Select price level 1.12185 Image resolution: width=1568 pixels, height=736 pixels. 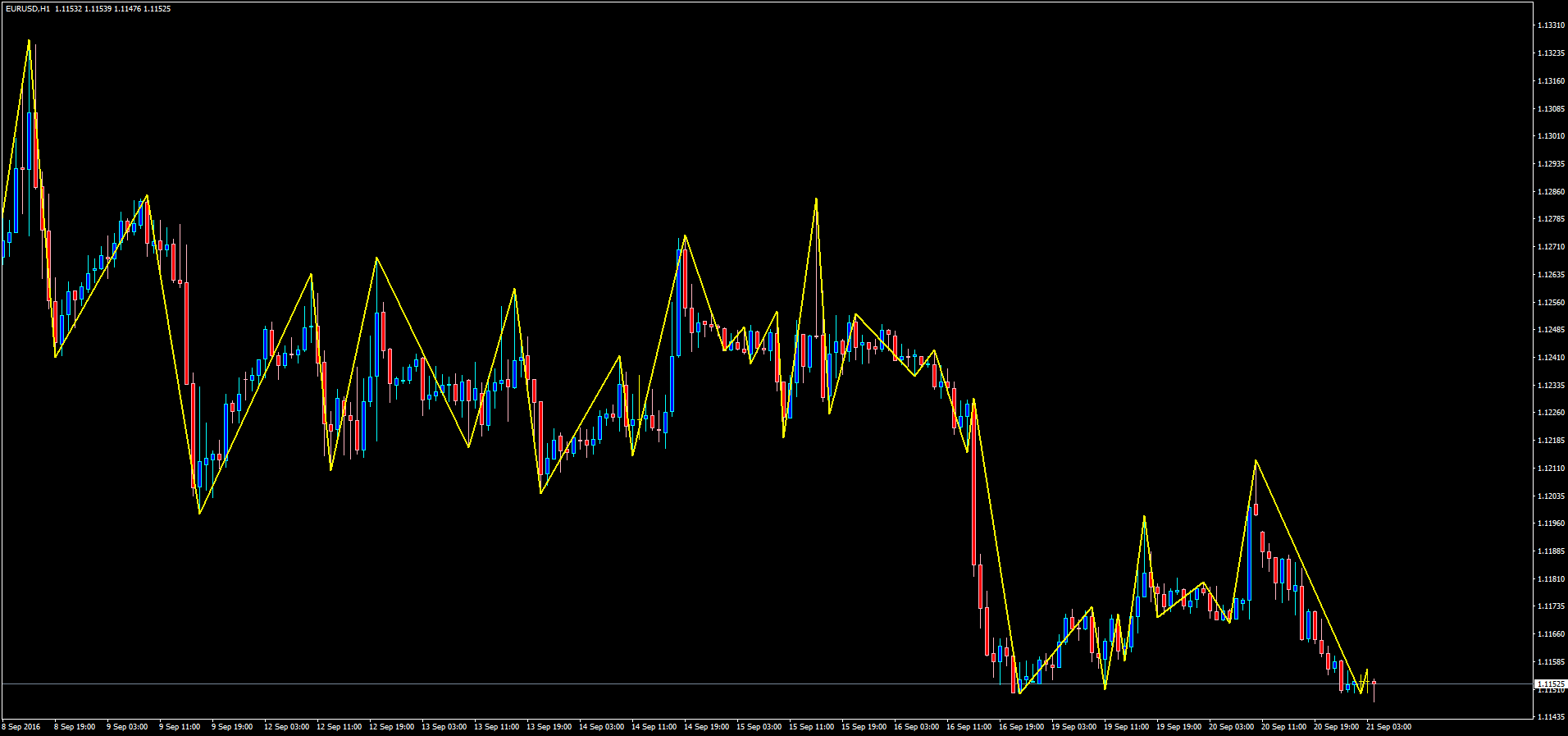click(1552, 441)
